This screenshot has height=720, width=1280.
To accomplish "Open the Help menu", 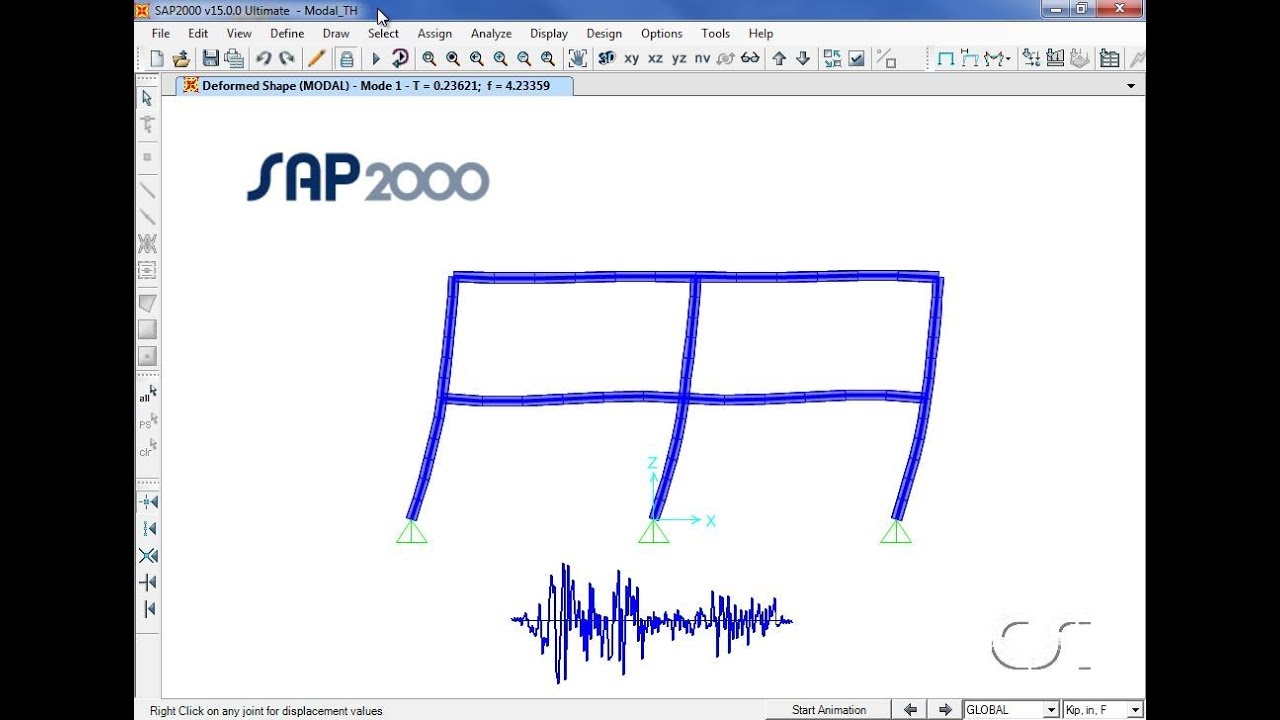I will (x=761, y=33).
